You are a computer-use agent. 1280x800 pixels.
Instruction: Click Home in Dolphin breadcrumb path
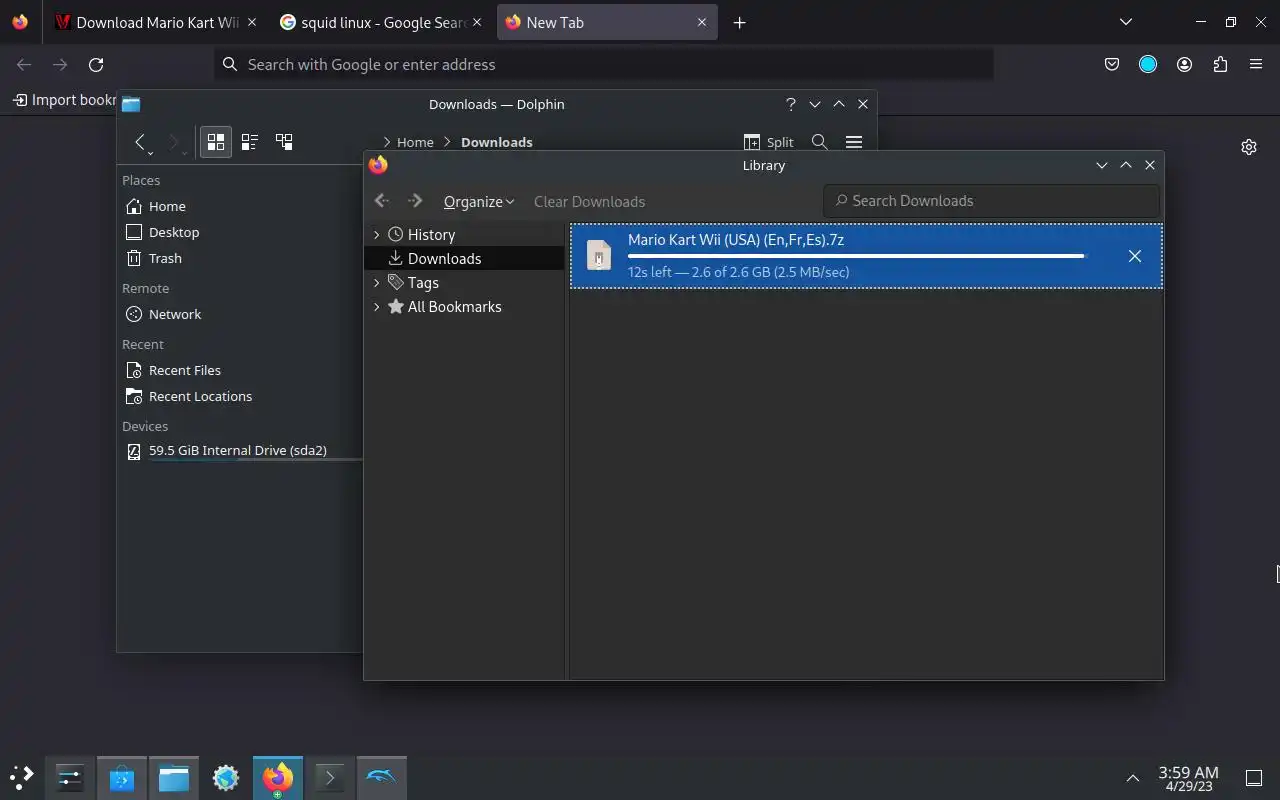[415, 142]
